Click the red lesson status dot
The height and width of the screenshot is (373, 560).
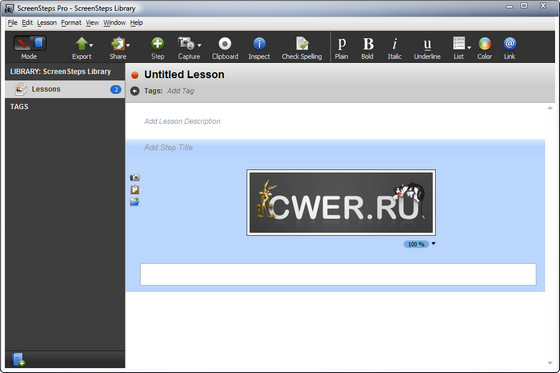135,75
